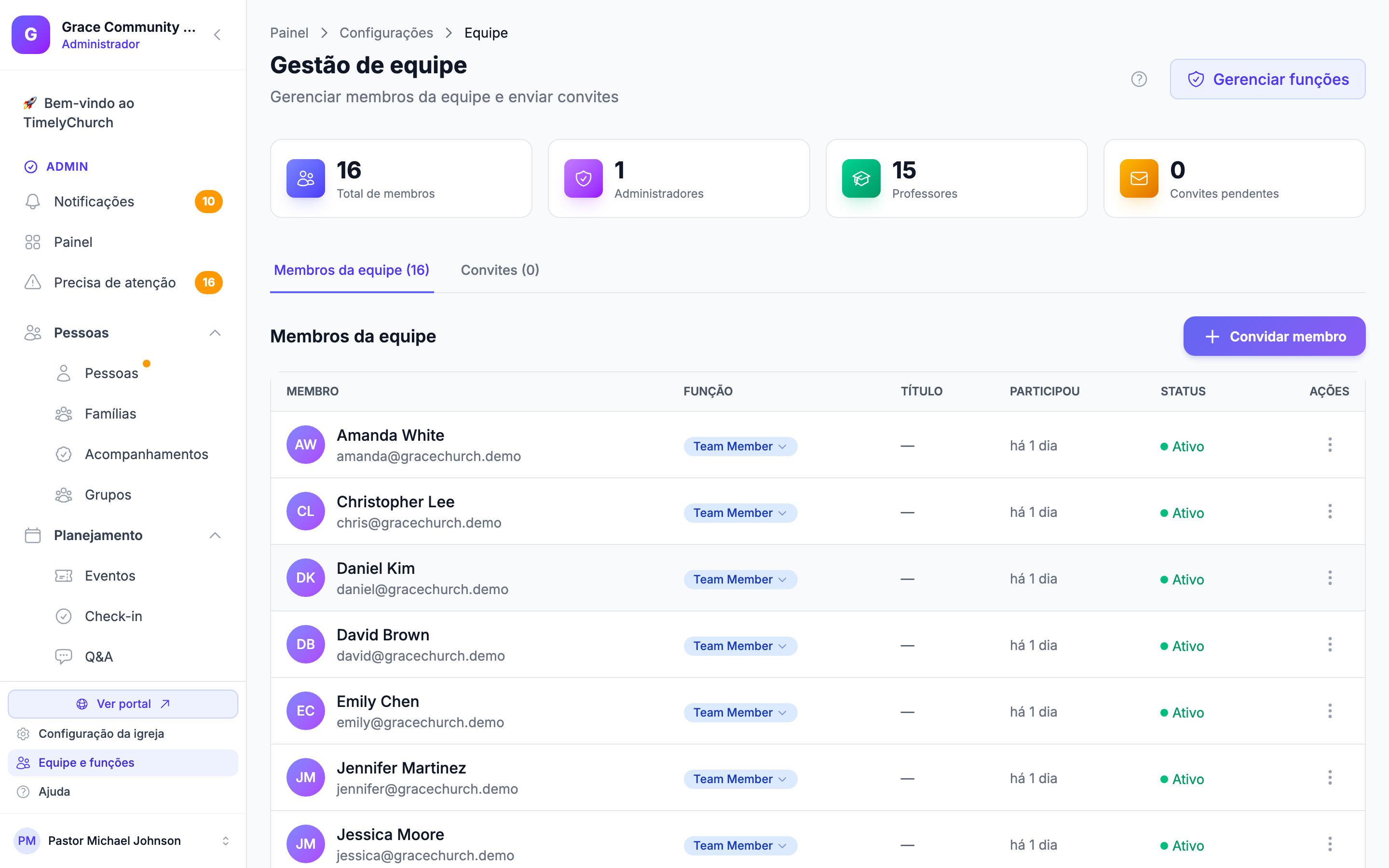Change role dropdown for David Brown
The height and width of the screenshot is (868, 1389).
tap(740, 646)
